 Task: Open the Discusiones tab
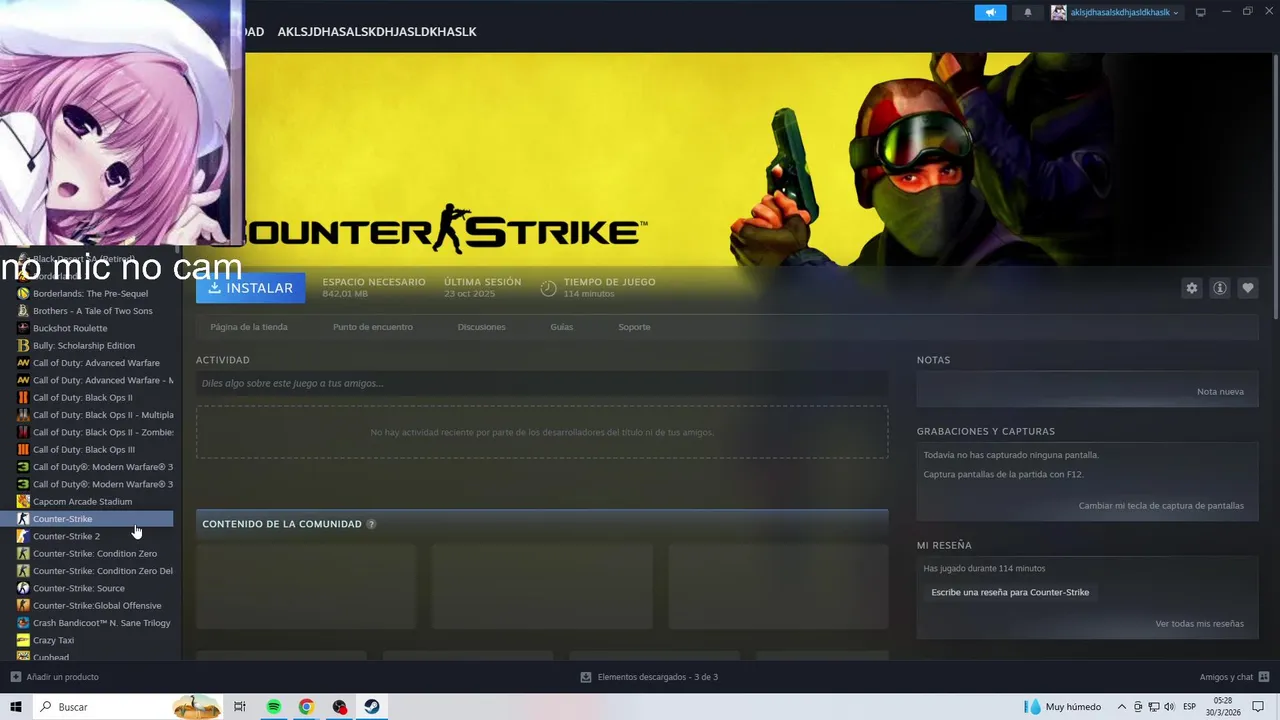pos(481,327)
